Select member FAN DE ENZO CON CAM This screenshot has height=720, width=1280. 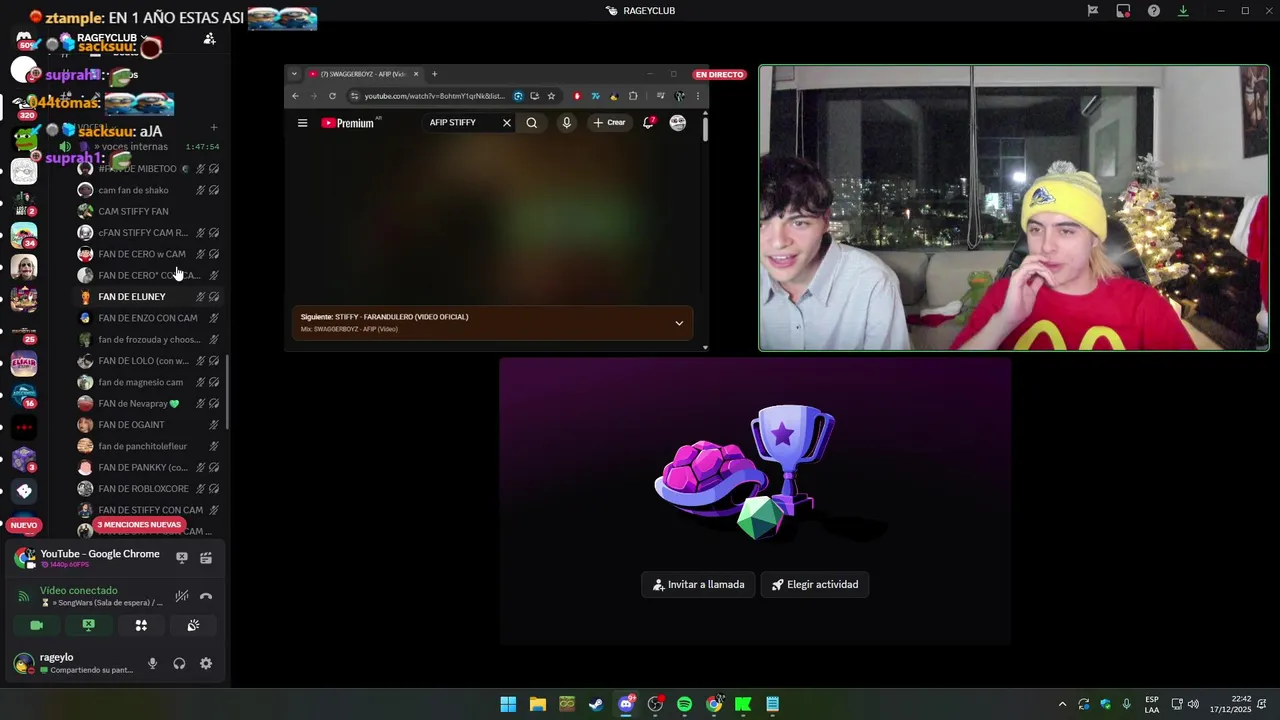coord(150,318)
